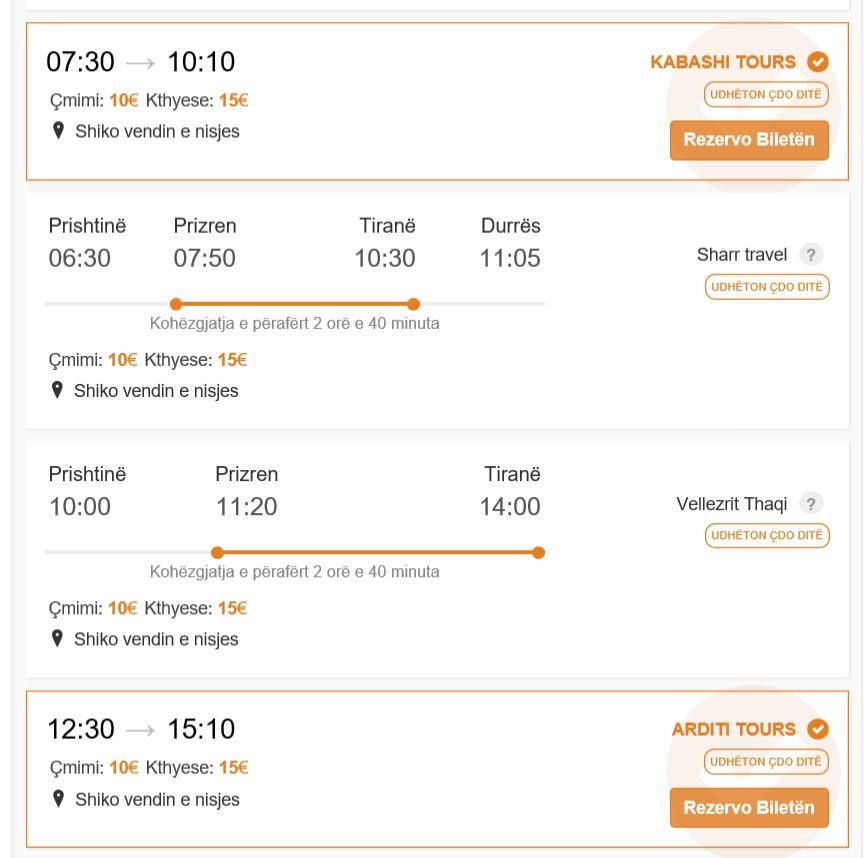The width and height of the screenshot is (867, 858).
Task: Click the location pin in the 07:30 trip
Action: [58, 131]
